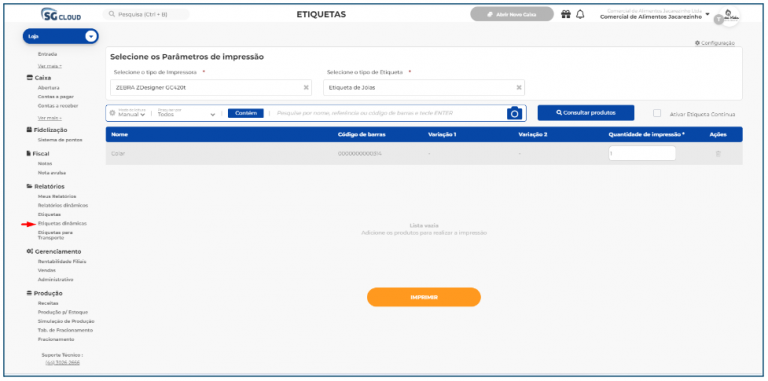
Task: Click the camera barcode scan icon
Action: click(x=514, y=113)
